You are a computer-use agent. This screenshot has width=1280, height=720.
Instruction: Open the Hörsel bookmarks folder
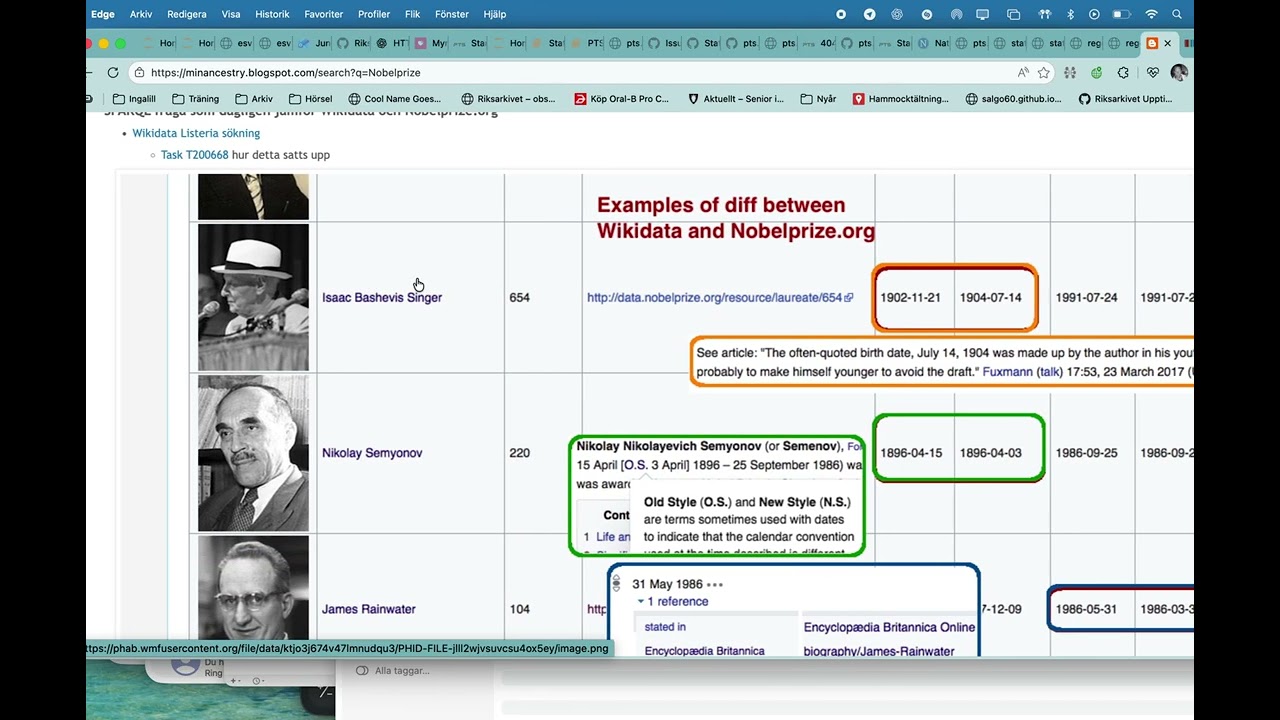coord(310,99)
